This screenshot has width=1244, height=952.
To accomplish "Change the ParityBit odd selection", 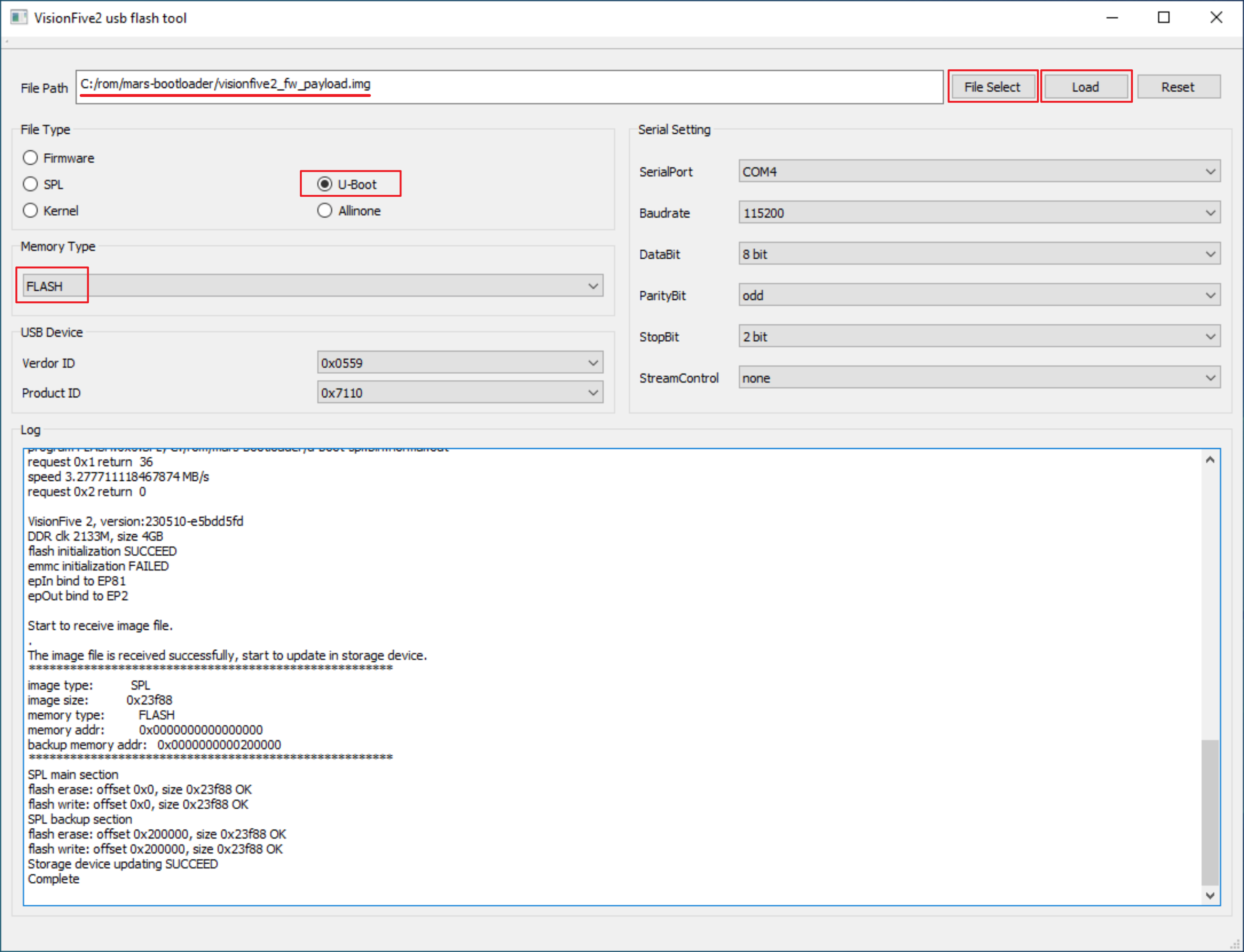I will pyautogui.click(x=980, y=295).
